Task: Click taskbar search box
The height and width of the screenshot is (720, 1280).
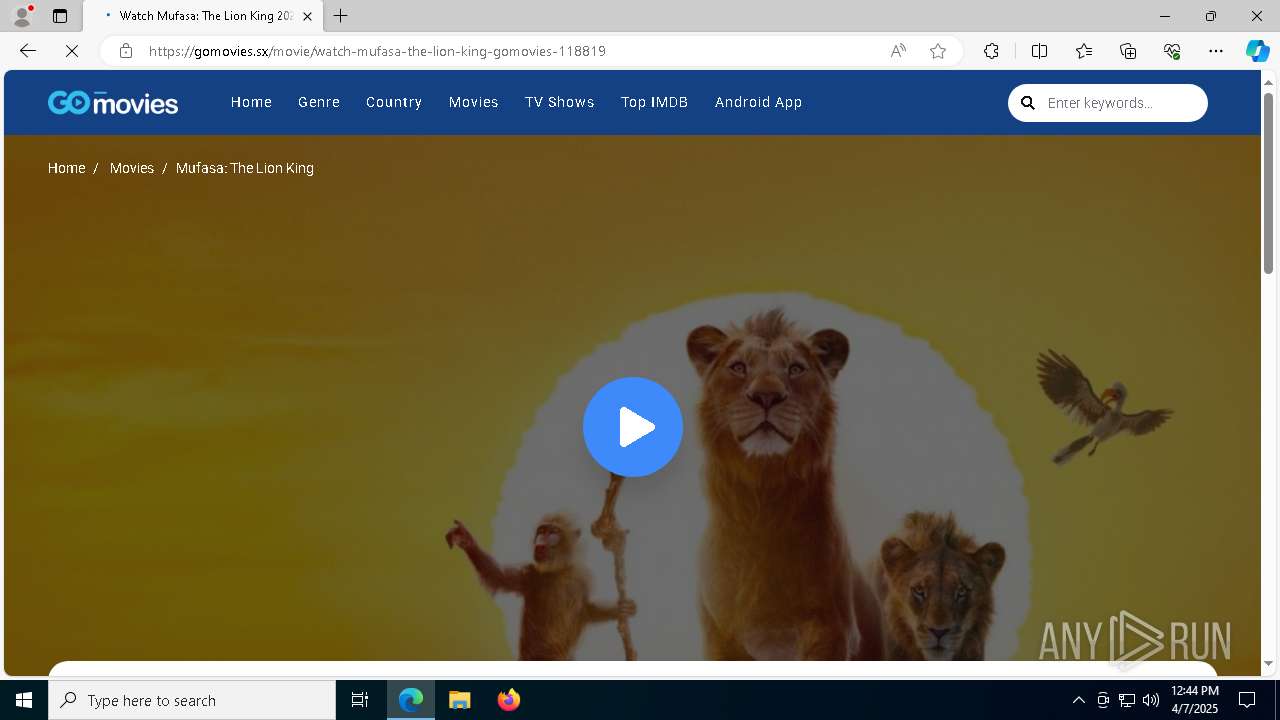Action: [x=192, y=700]
